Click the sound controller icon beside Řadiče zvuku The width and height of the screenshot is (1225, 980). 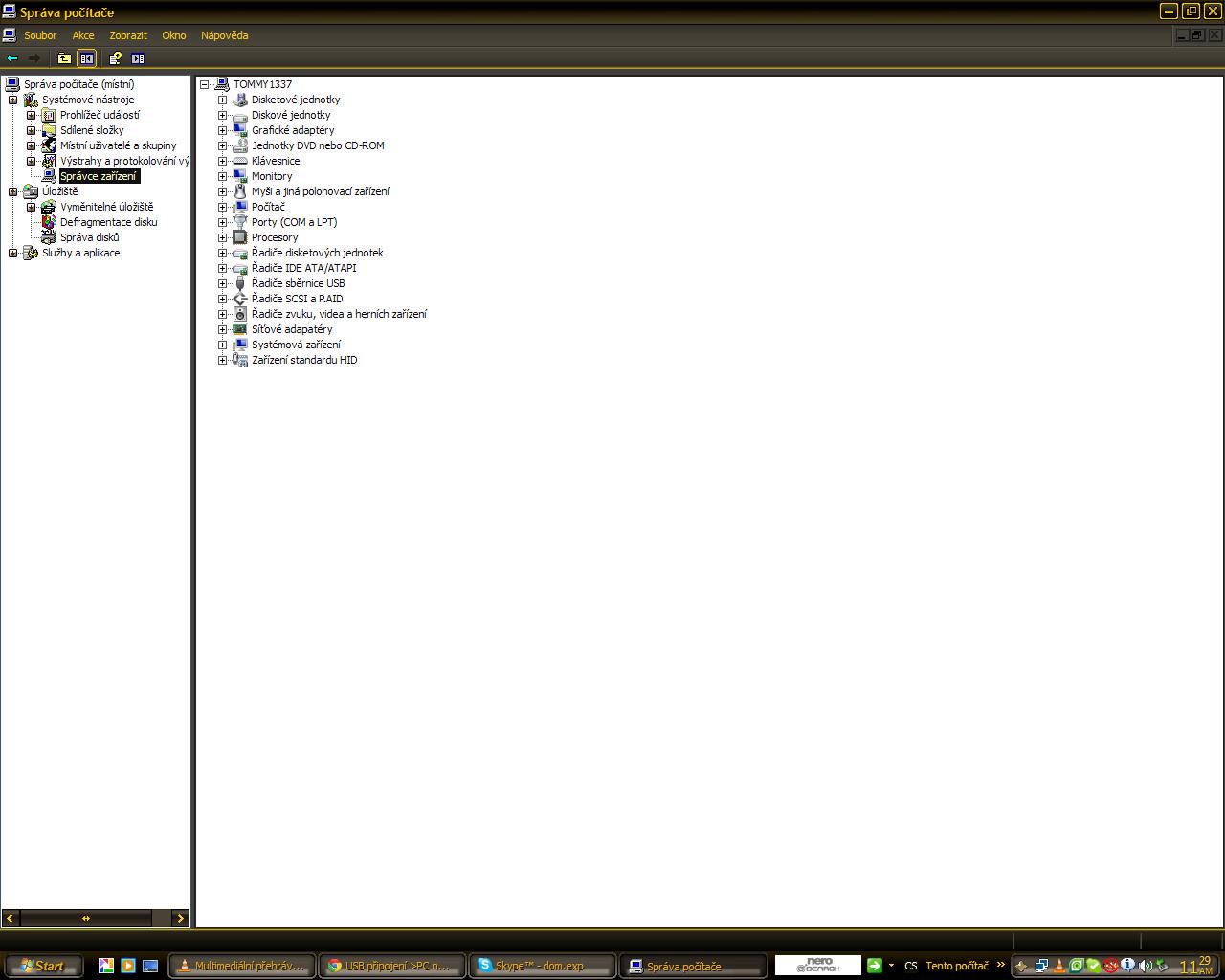240,314
